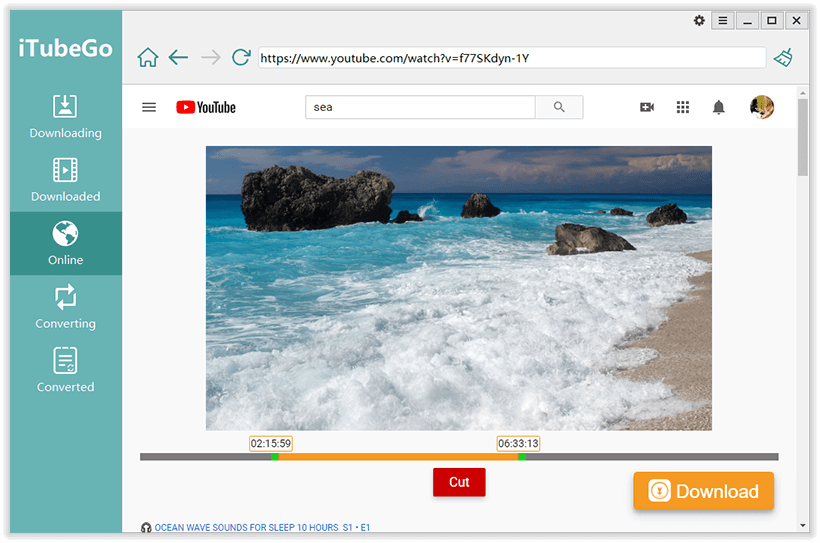Click the URL address input field
The width and height of the screenshot is (820, 543).
point(511,58)
